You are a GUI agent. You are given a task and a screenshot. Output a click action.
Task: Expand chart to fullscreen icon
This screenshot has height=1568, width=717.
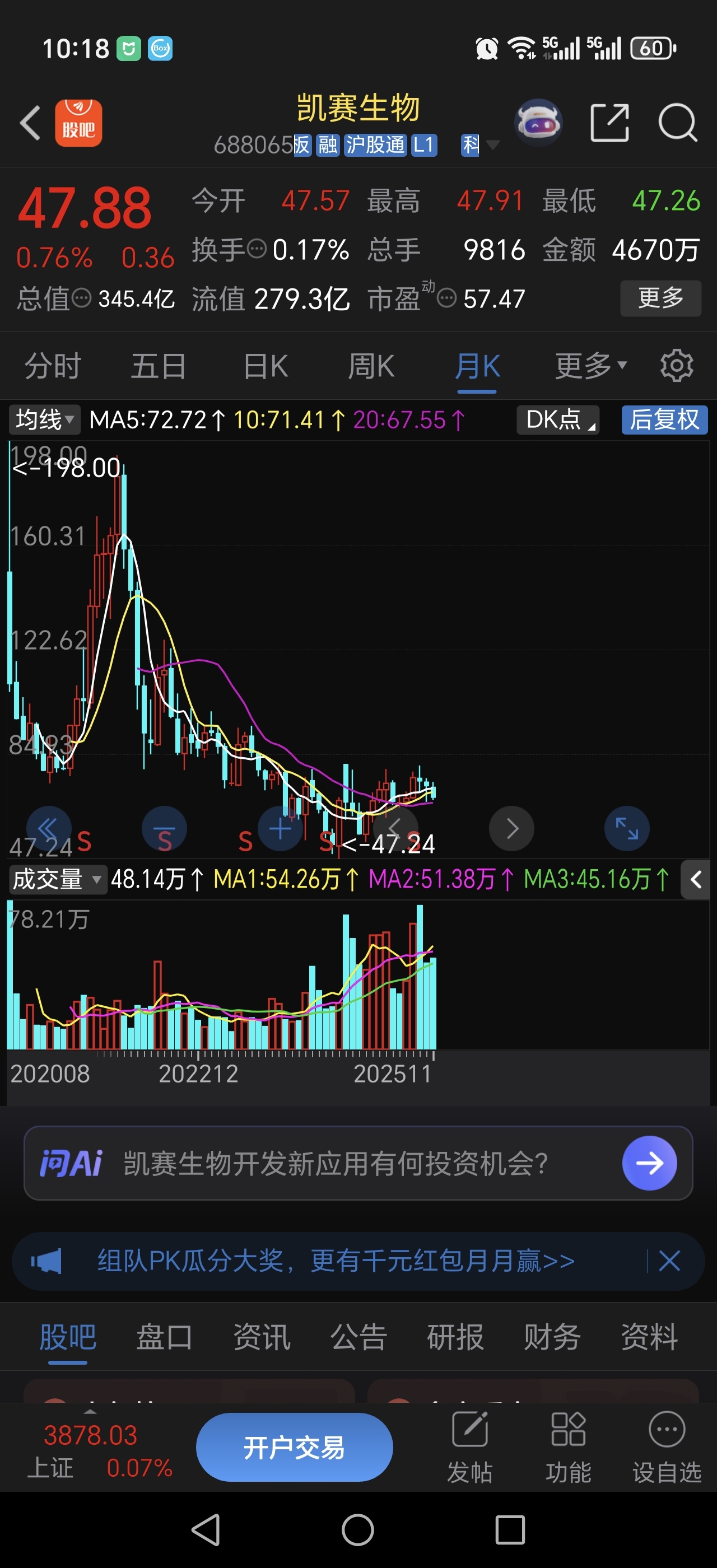click(x=627, y=828)
